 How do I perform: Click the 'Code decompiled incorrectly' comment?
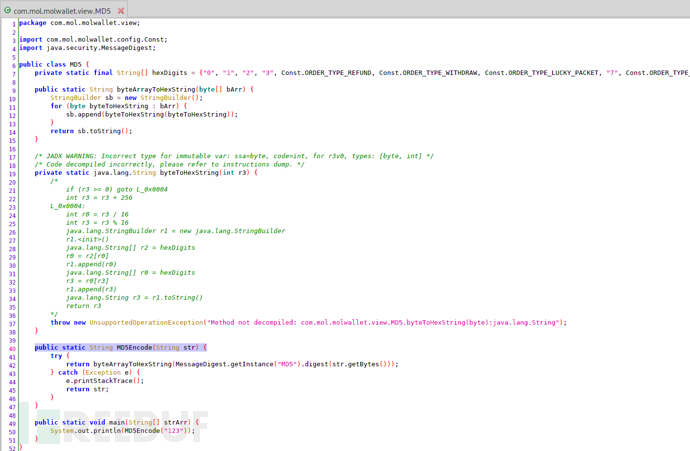pos(169,164)
